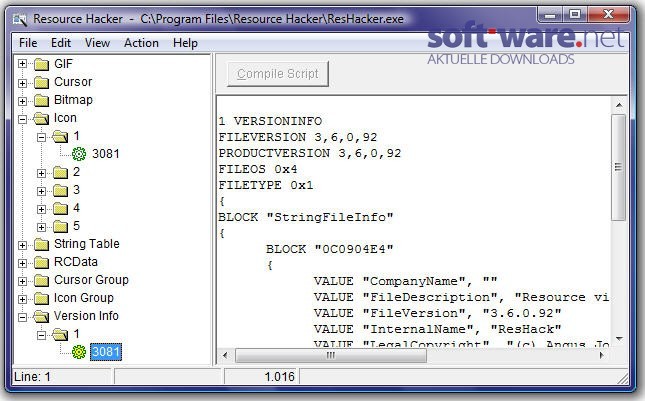645x401 pixels.
Task: Open the Help menu
Action: [x=185, y=43]
